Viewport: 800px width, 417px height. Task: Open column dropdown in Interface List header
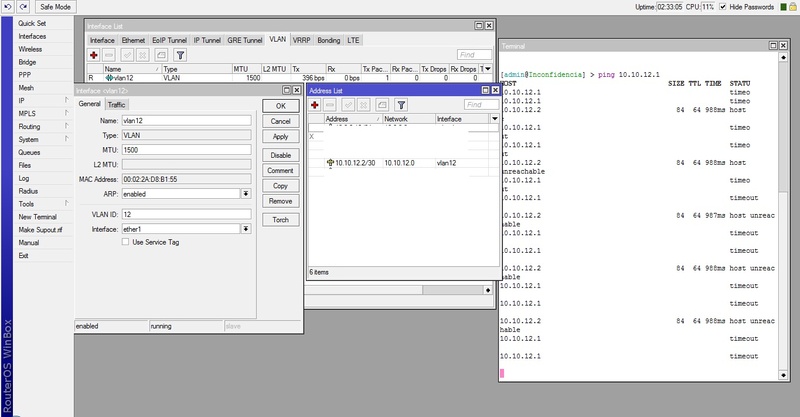coord(488,68)
